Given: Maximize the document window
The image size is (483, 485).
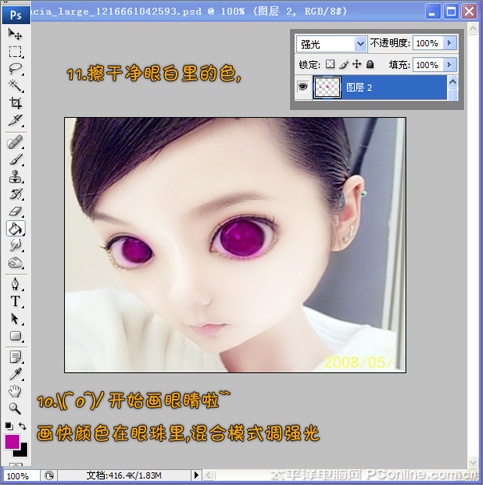Looking at the screenshot, I should point(451,12).
